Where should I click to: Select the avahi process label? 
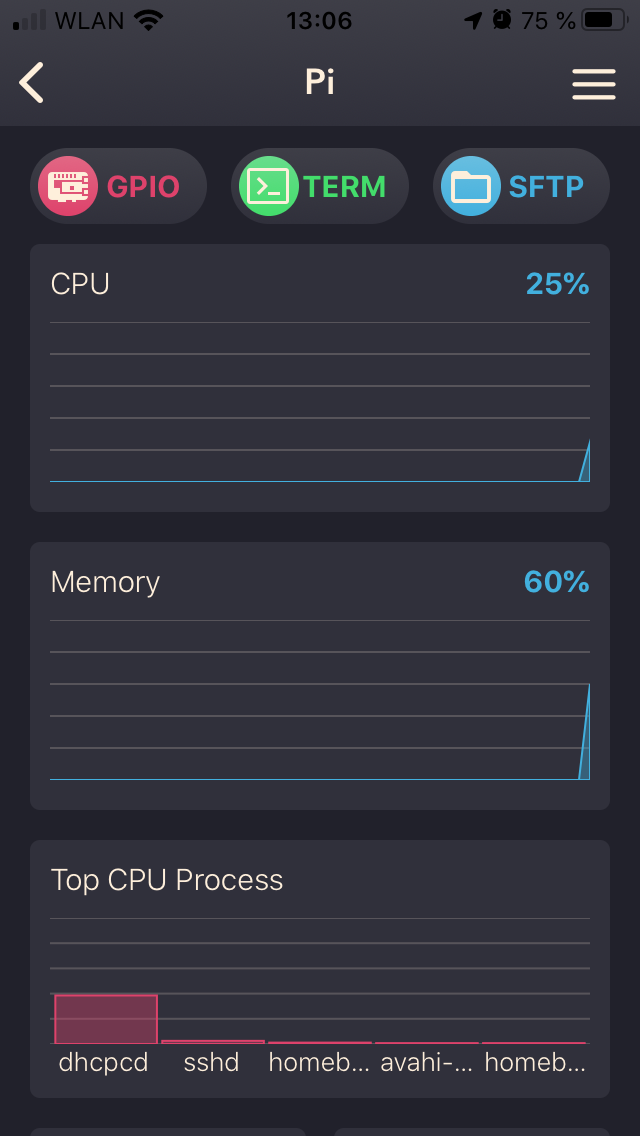(x=426, y=1063)
